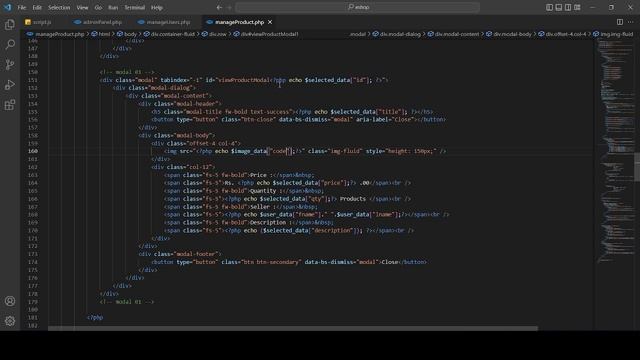Click the horizontal scrollbar below the editor
The width and height of the screenshot is (640, 360).
pyautogui.click(x=293, y=328)
